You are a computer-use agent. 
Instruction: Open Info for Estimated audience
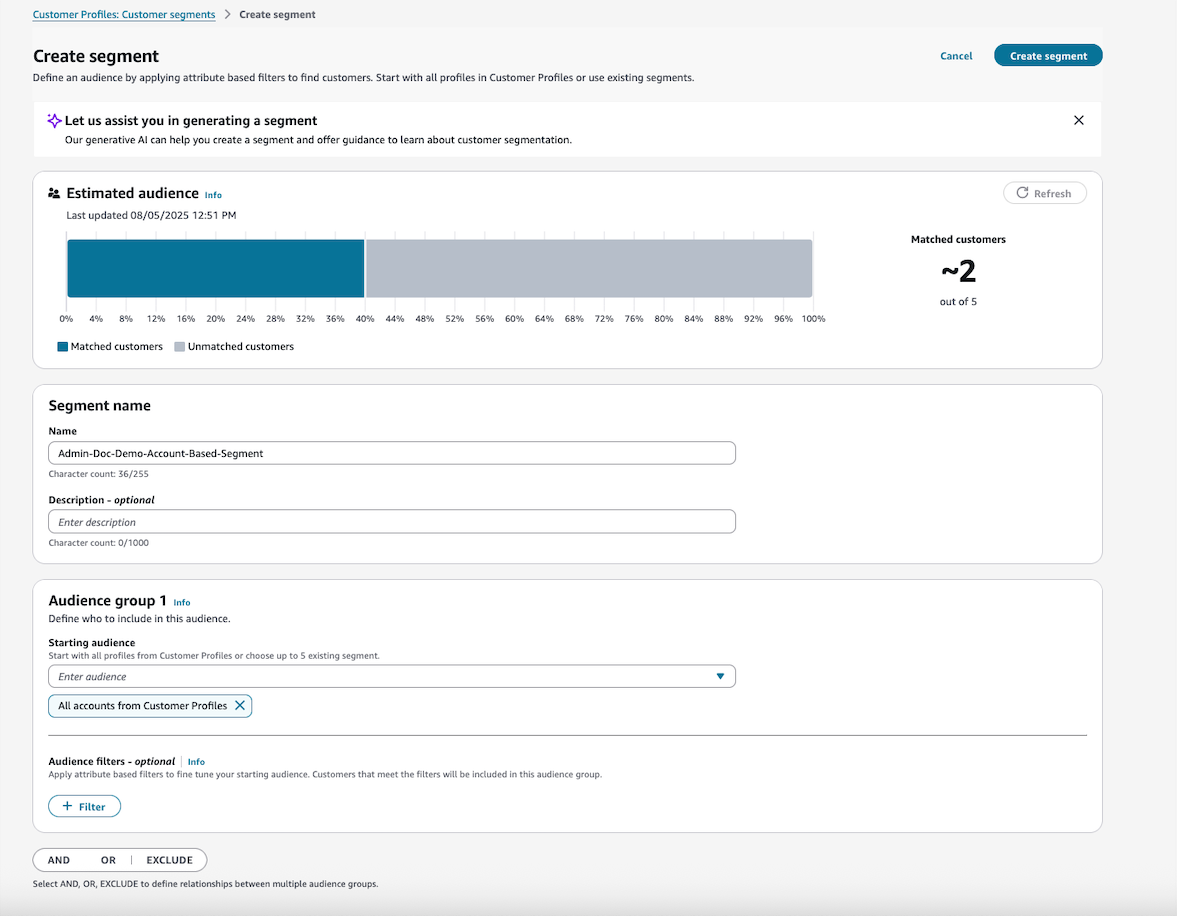pyautogui.click(x=213, y=194)
